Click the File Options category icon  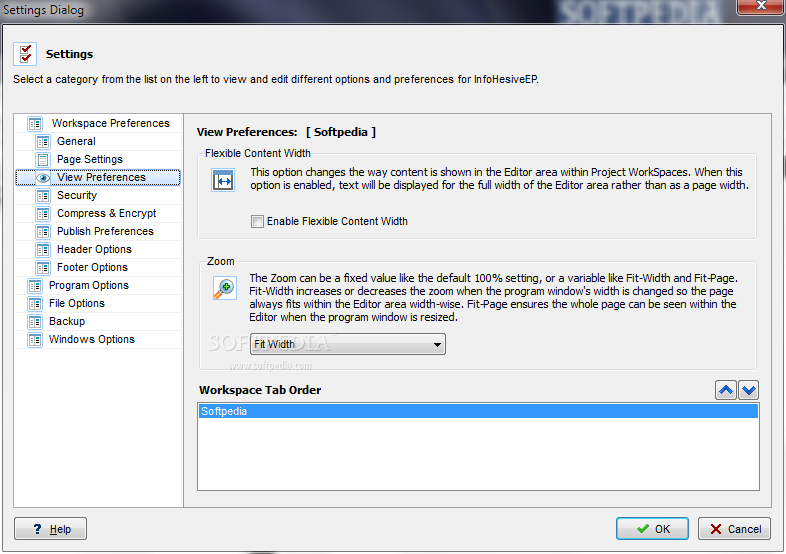tap(35, 304)
